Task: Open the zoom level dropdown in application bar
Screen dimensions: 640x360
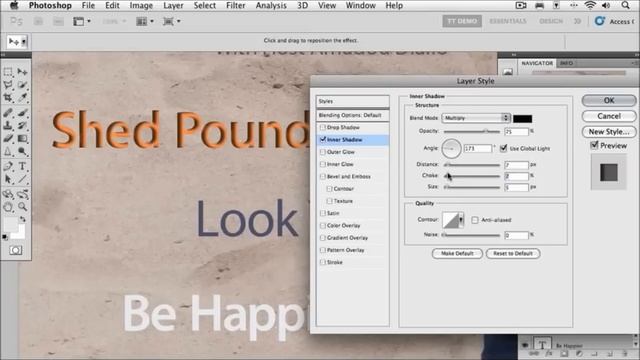Action: [x=114, y=21]
